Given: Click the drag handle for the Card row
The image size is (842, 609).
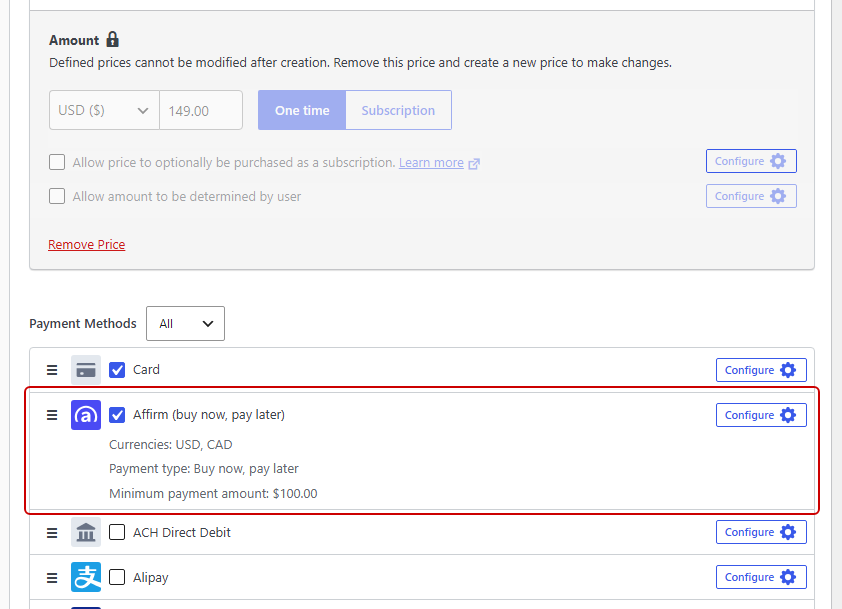Looking at the screenshot, I should click(x=52, y=370).
